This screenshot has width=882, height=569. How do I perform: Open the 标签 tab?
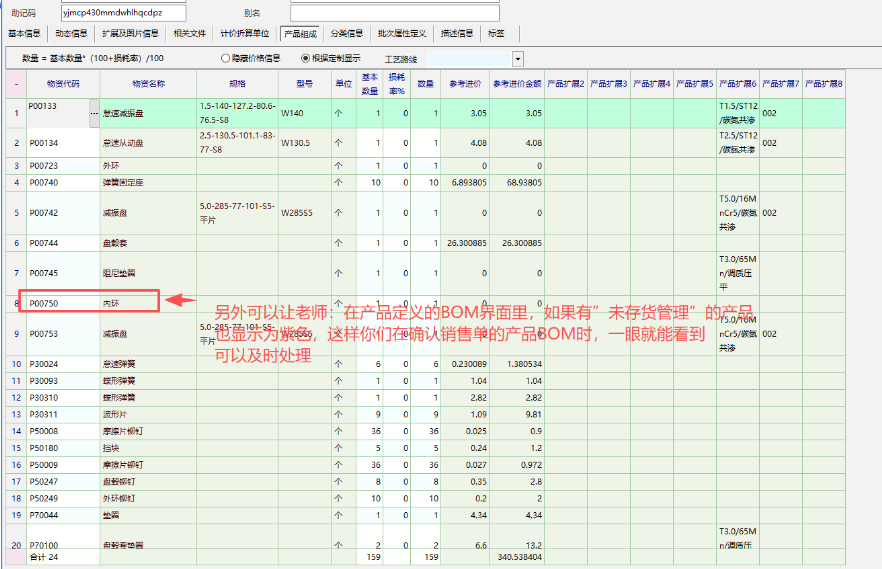496,33
